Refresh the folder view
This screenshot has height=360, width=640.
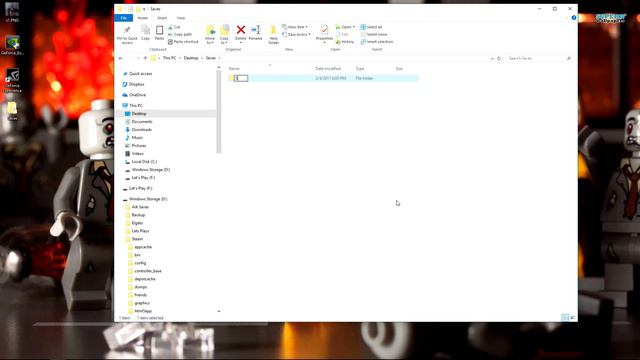[x=499, y=58]
